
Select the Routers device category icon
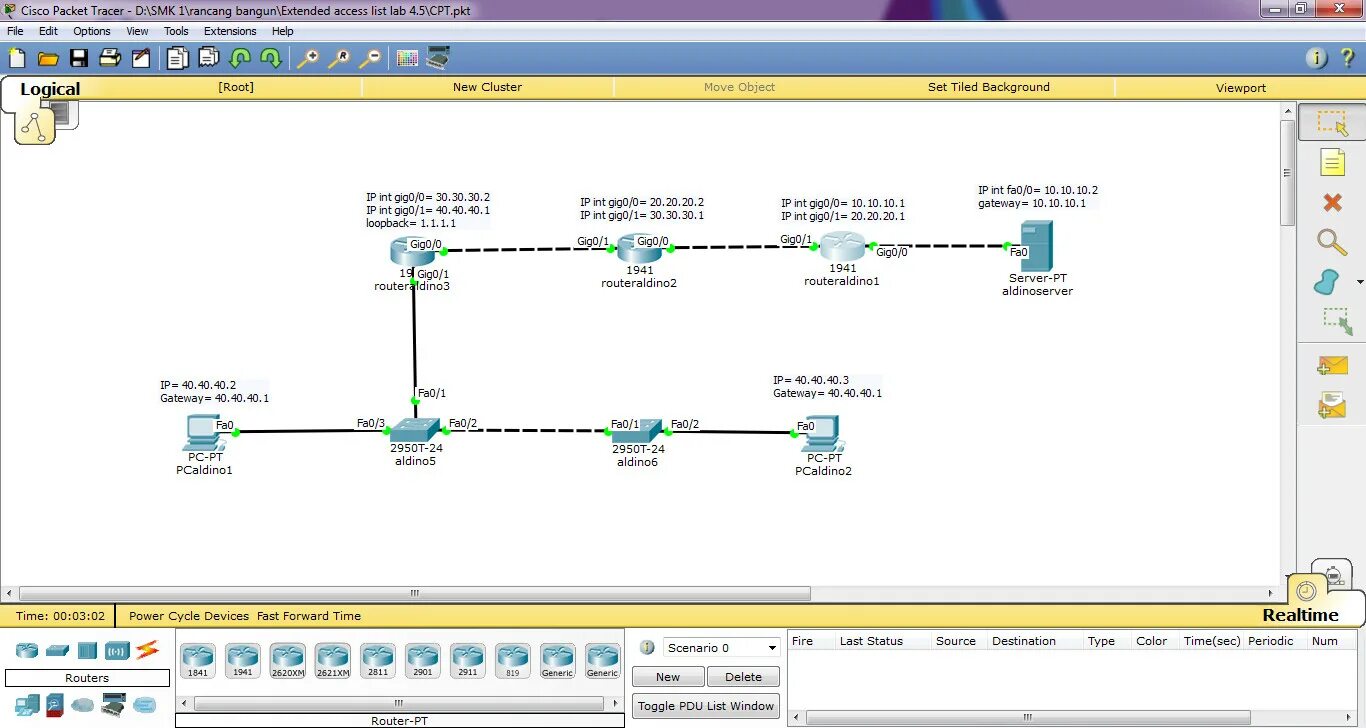27,651
